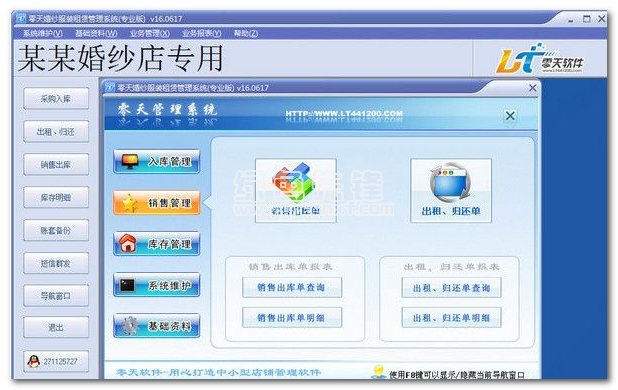Close the blue navigation banner with X
Image resolution: width=618 pixels, height=390 pixels.
pos(510,116)
